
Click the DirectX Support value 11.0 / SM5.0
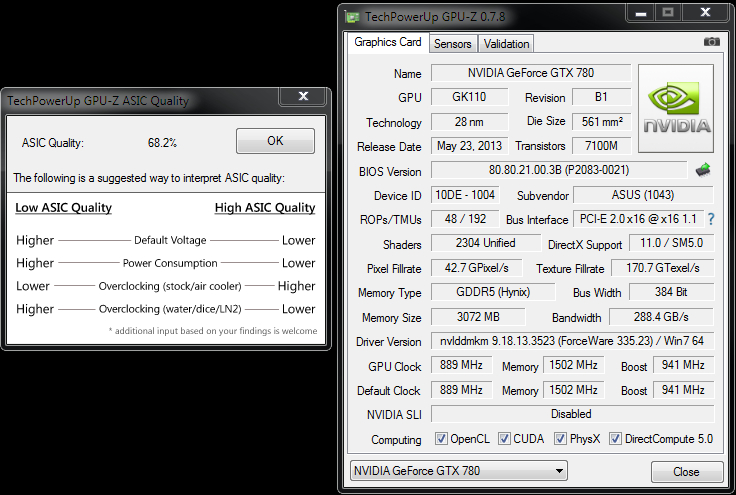point(672,243)
